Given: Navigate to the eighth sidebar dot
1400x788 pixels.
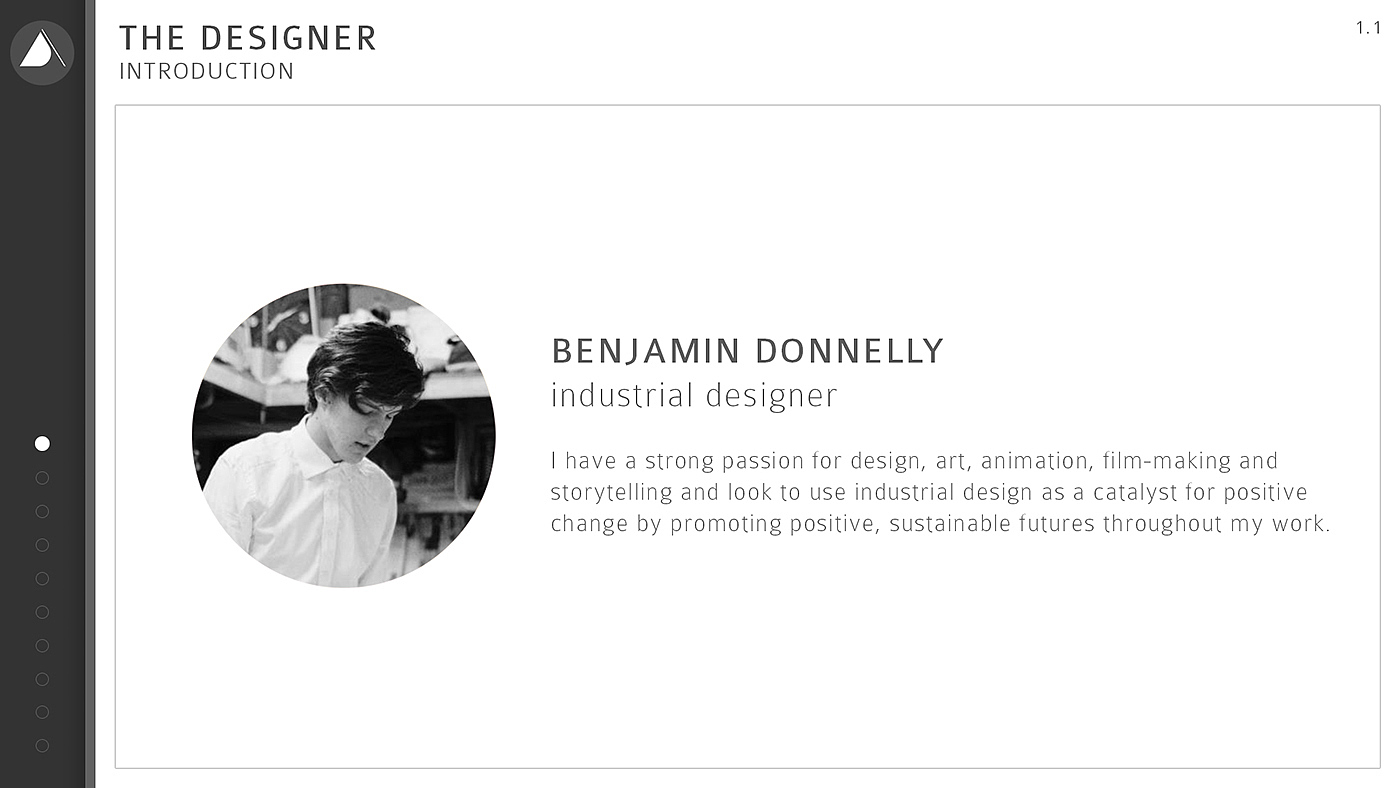Looking at the screenshot, I should (x=42, y=679).
